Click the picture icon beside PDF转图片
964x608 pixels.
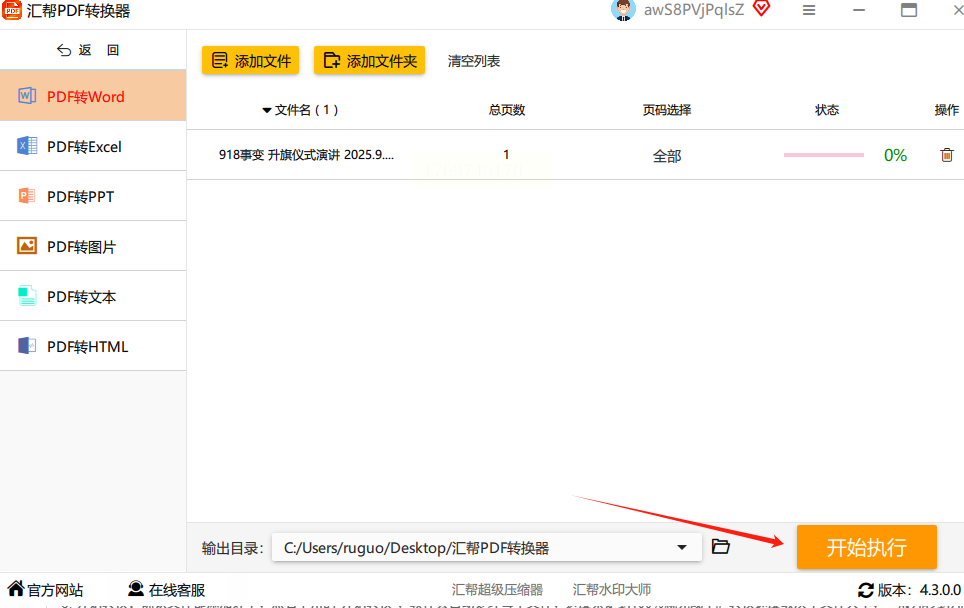27,245
